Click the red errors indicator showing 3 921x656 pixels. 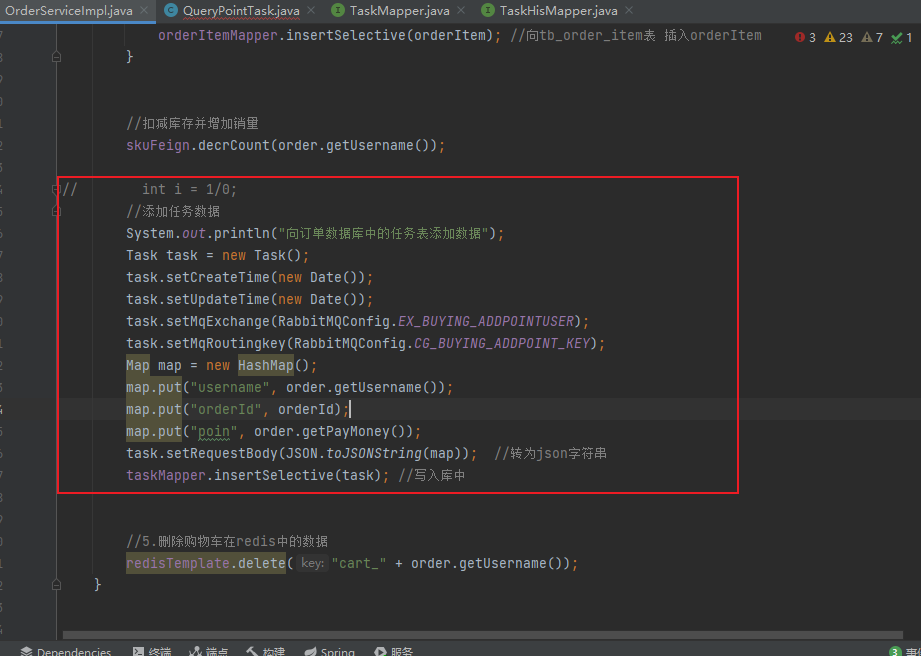805,38
